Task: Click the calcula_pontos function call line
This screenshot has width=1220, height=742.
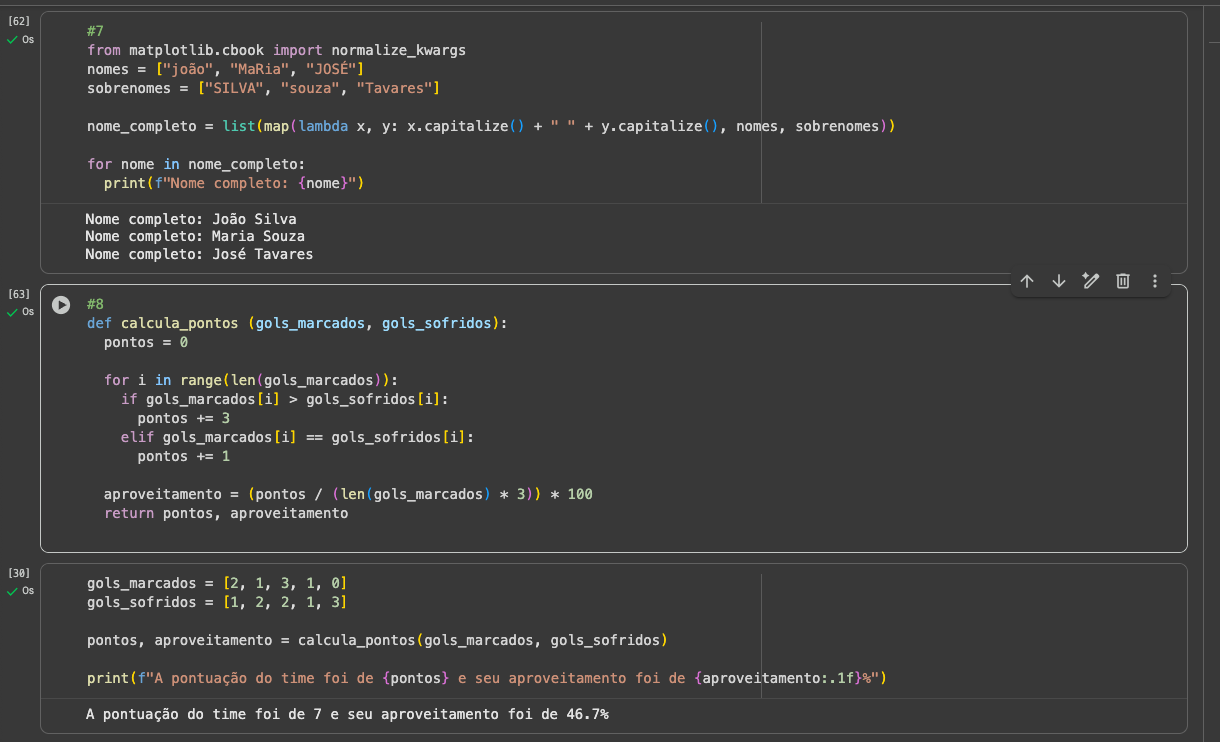Action: 377,640
